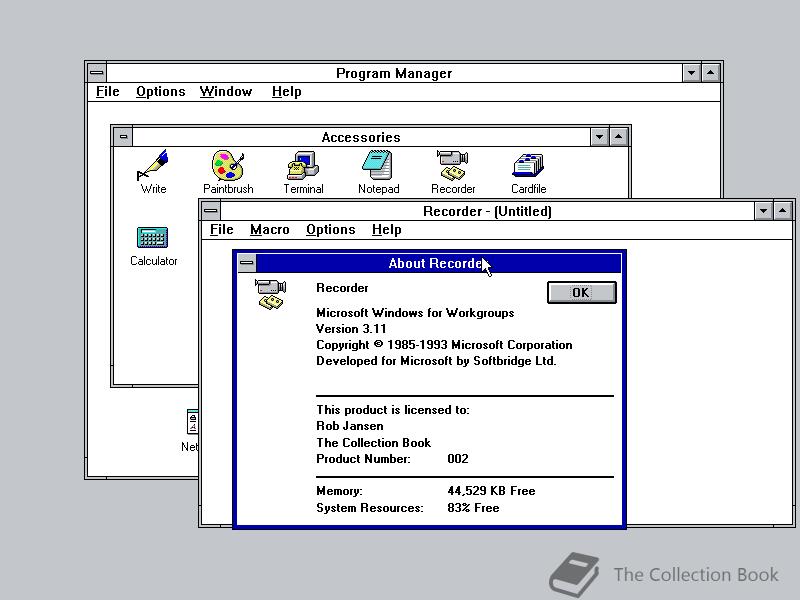Viewport: 800px width, 600px height.
Task: Open the About Recorder control-menu box
Action: click(247, 263)
